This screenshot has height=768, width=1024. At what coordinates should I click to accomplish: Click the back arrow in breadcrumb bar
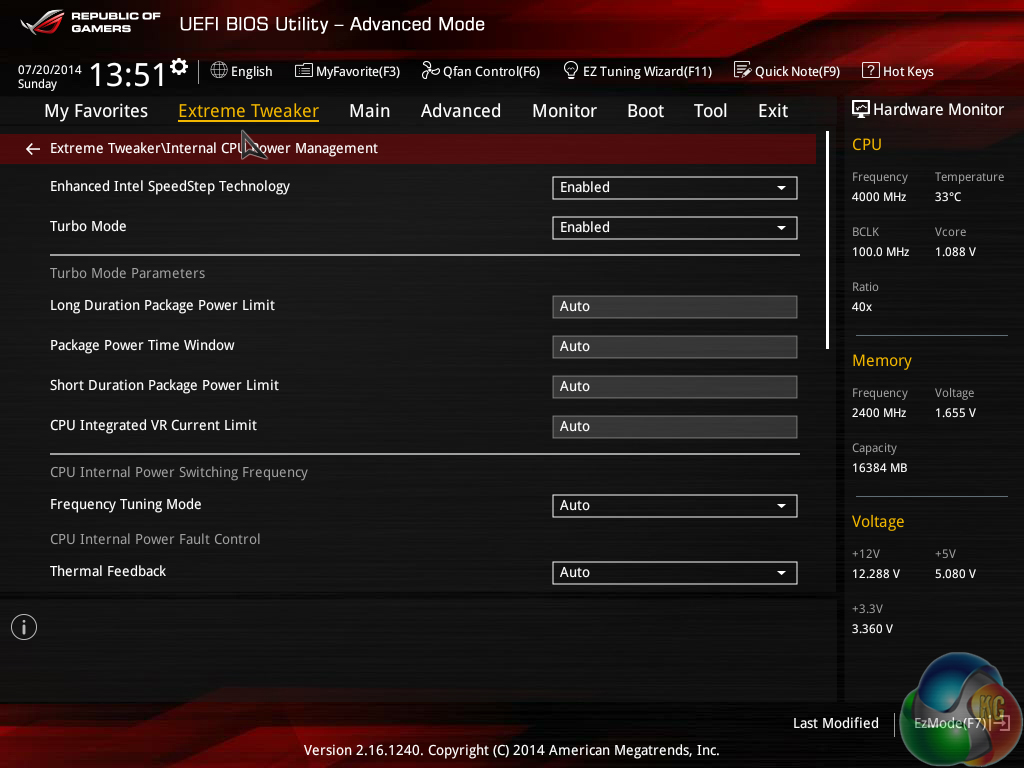point(33,149)
